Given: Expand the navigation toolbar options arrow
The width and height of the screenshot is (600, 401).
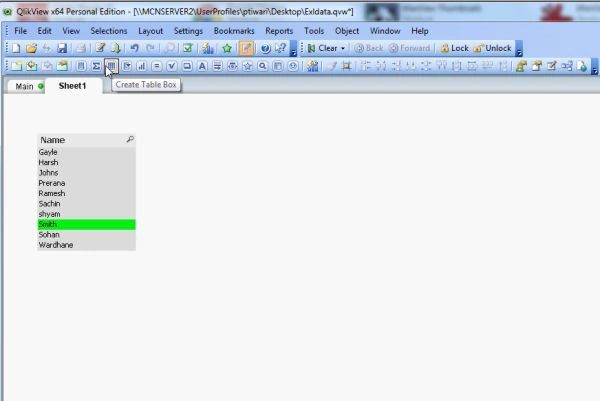Looking at the screenshot, I should [x=519, y=49].
